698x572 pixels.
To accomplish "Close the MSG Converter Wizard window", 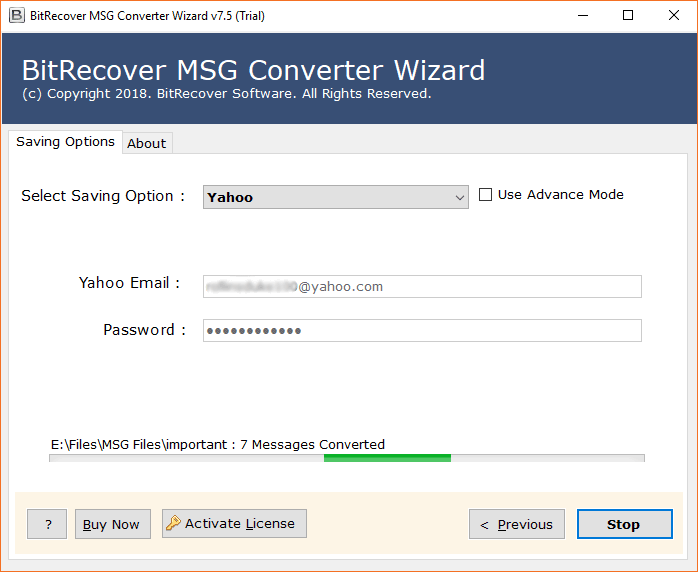I will tap(674, 16).
